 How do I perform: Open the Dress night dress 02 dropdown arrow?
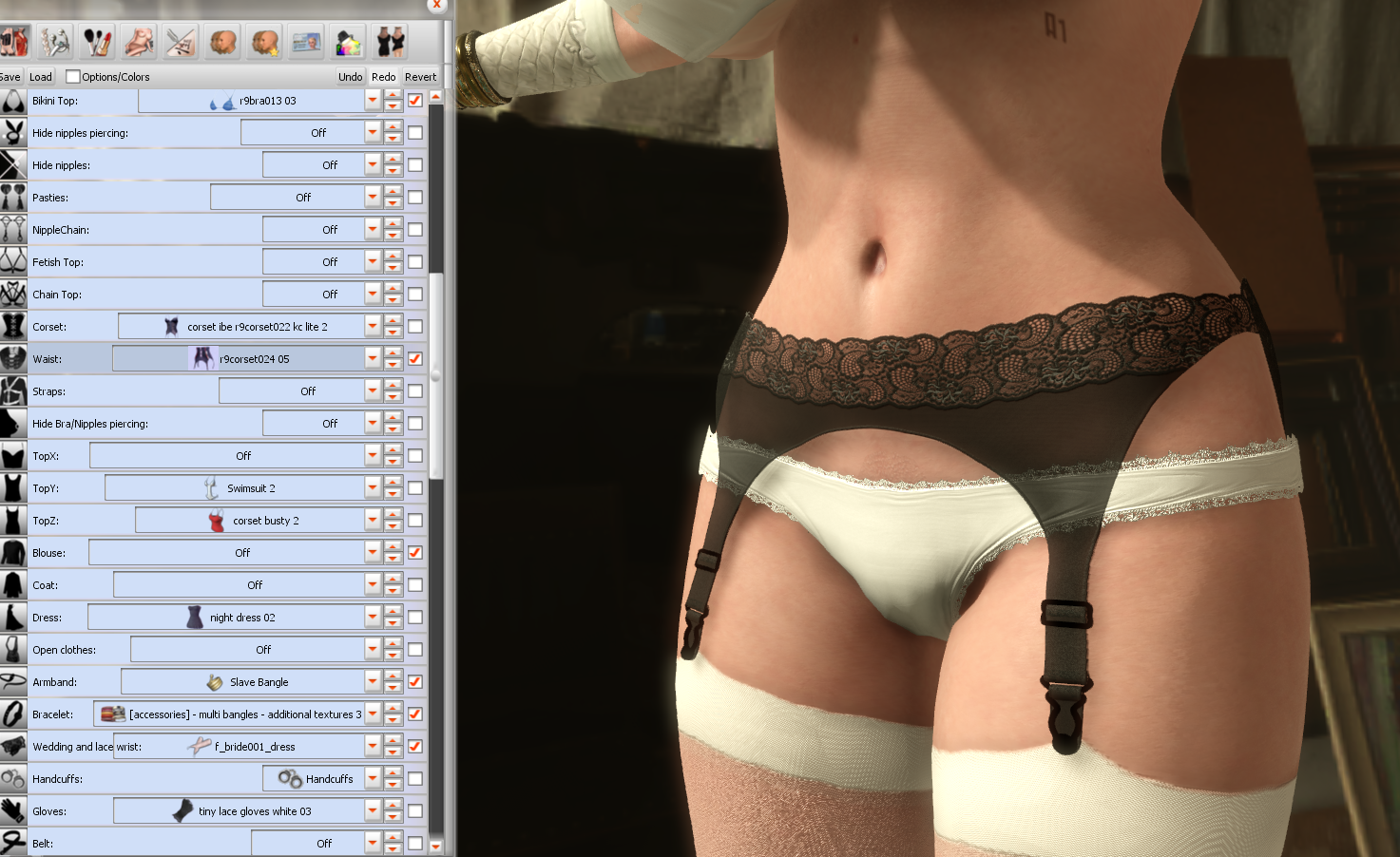[x=373, y=617]
